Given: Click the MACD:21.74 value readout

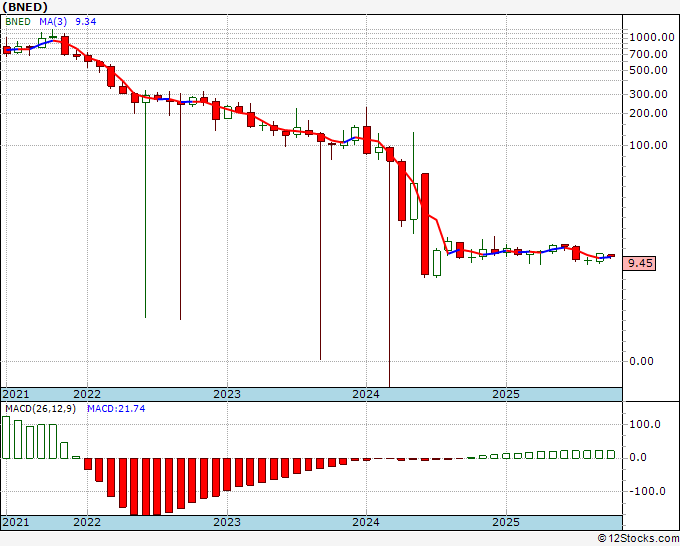Looking at the screenshot, I should [116, 409].
